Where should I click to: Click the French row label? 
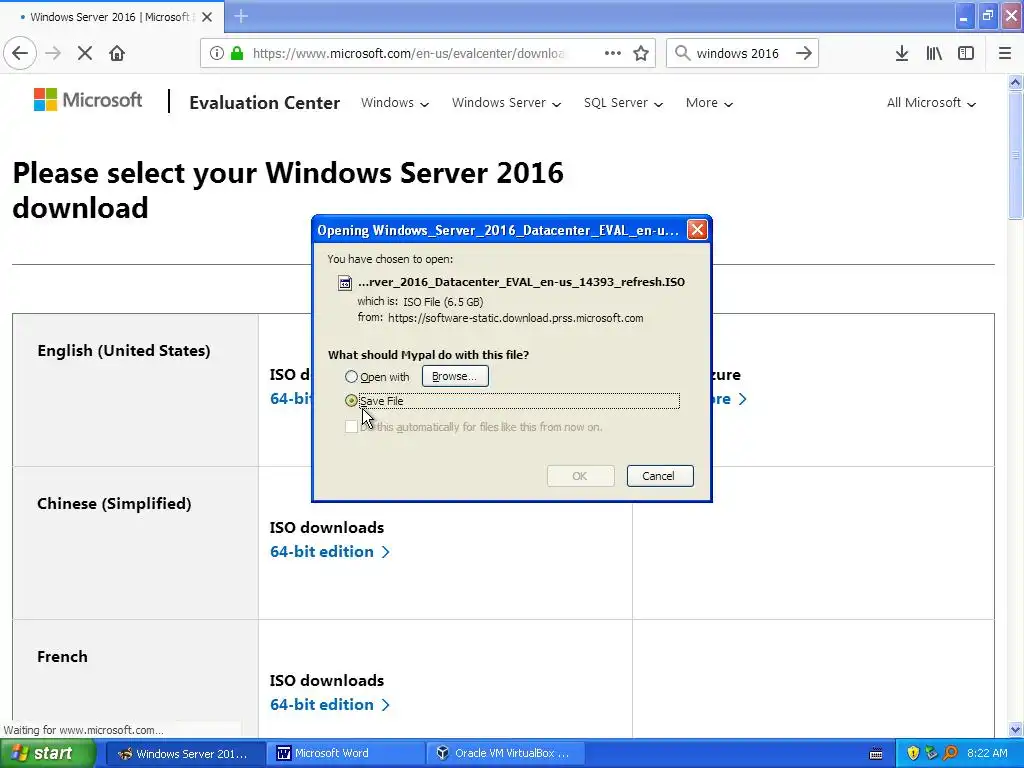pos(62,656)
